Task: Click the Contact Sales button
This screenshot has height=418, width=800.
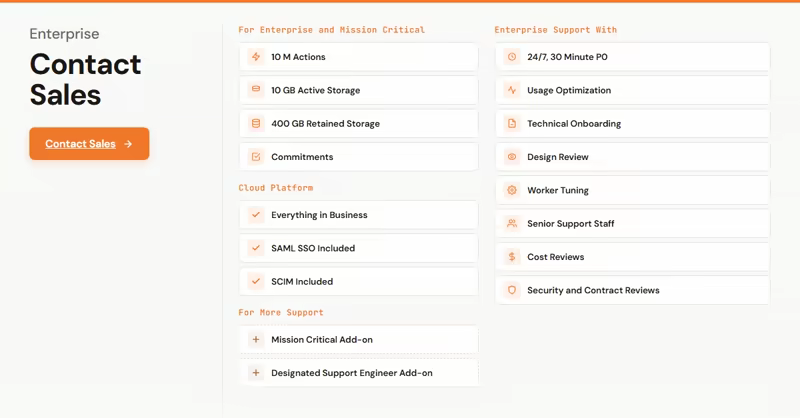Action: coord(89,144)
